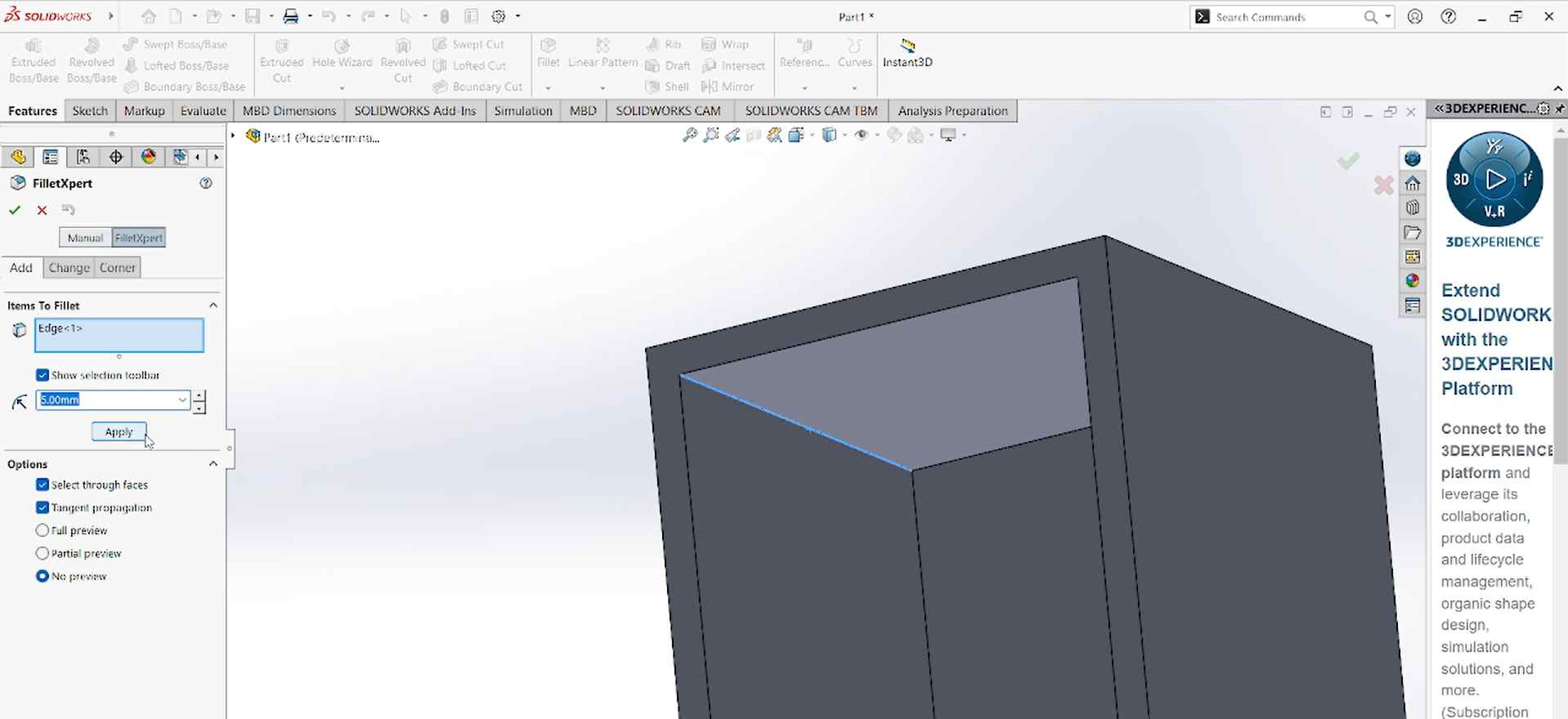This screenshot has height=719, width=1568.
Task: Click the View Settings monitor icon
Action: tap(948, 136)
